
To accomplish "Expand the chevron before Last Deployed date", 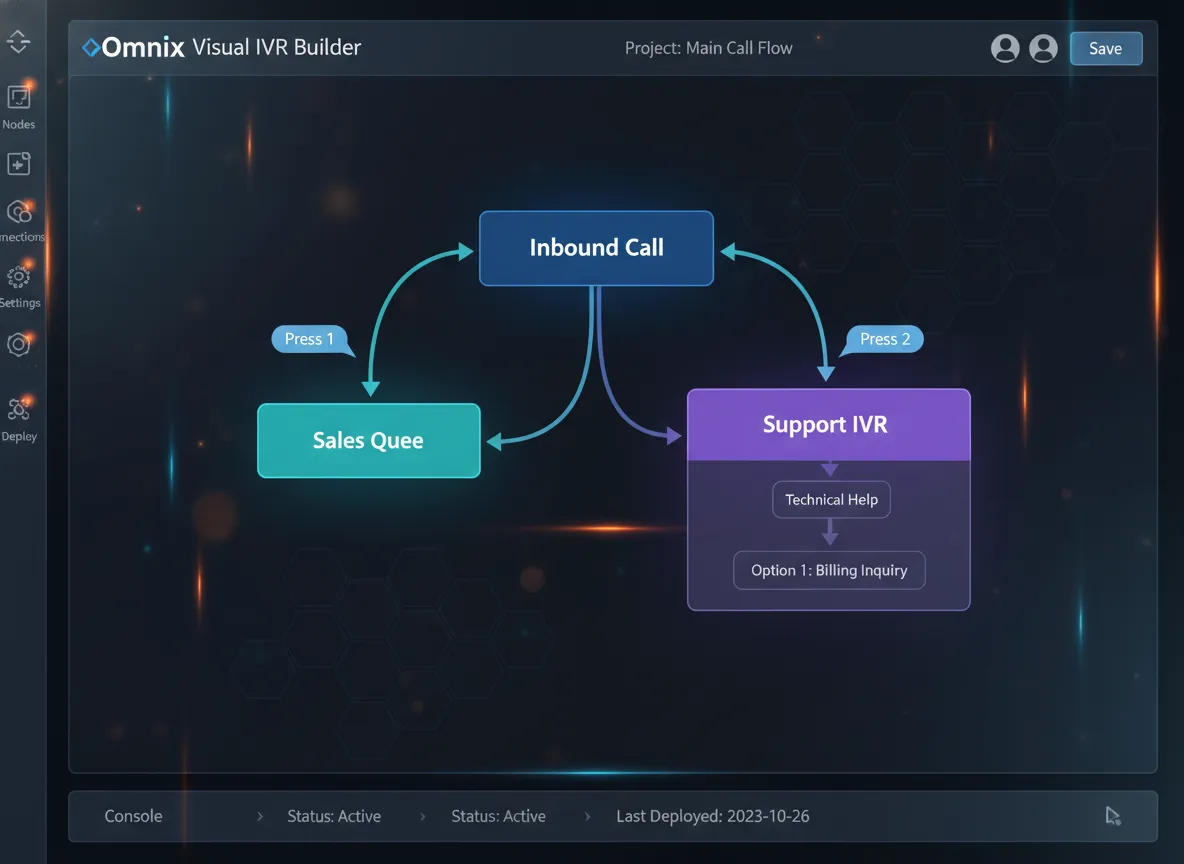I will click(586, 816).
